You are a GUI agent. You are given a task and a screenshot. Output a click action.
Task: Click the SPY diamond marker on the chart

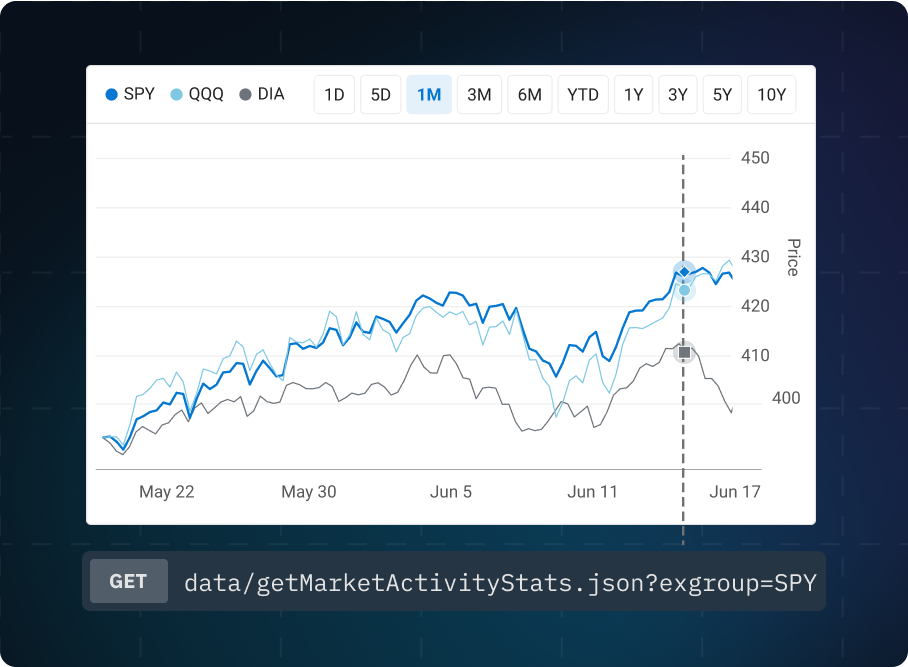[x=682, y=270]
